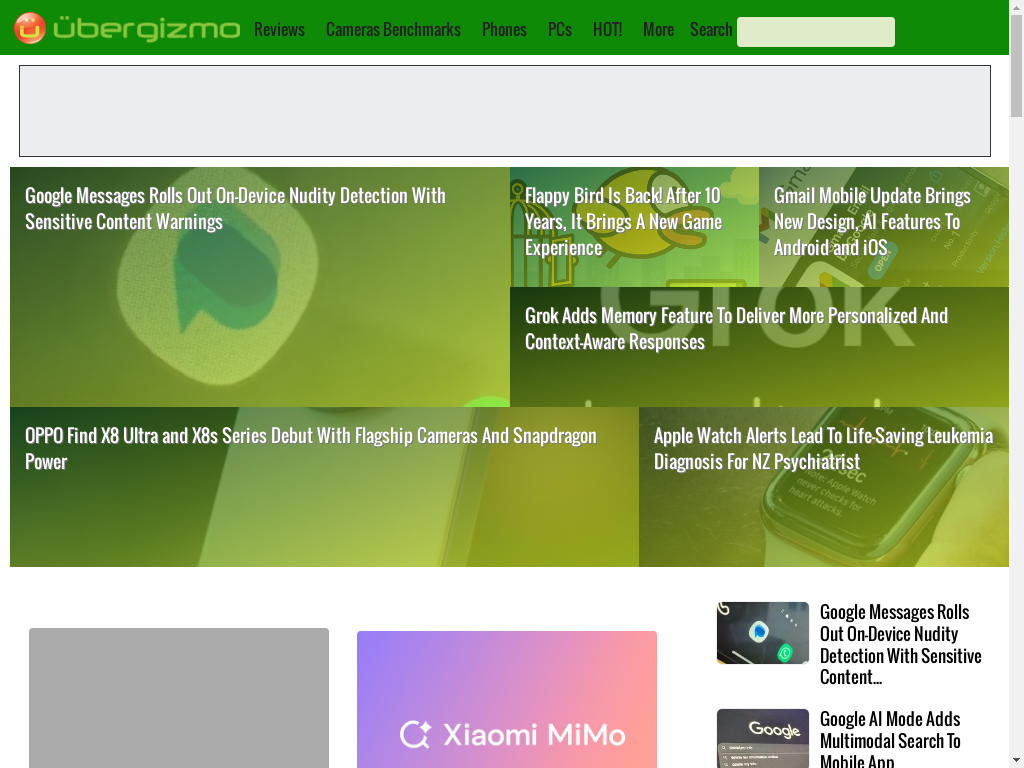Open the Grok Adds Memory Feature article
The image size is (1024, 768).
click(x=736, y=328)
